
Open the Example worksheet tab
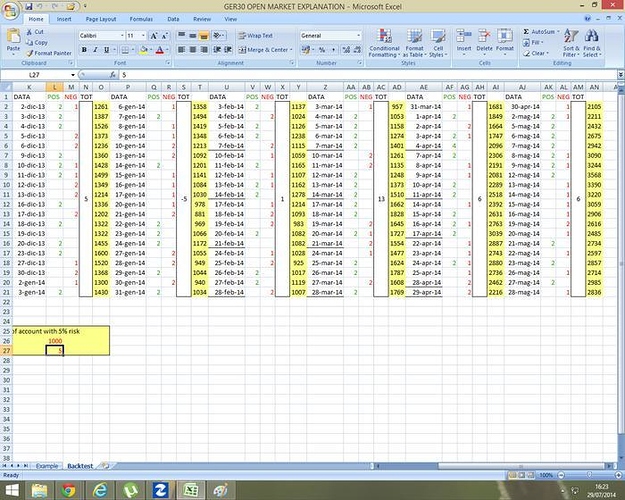pyautogui.click(x=47, y=466)
